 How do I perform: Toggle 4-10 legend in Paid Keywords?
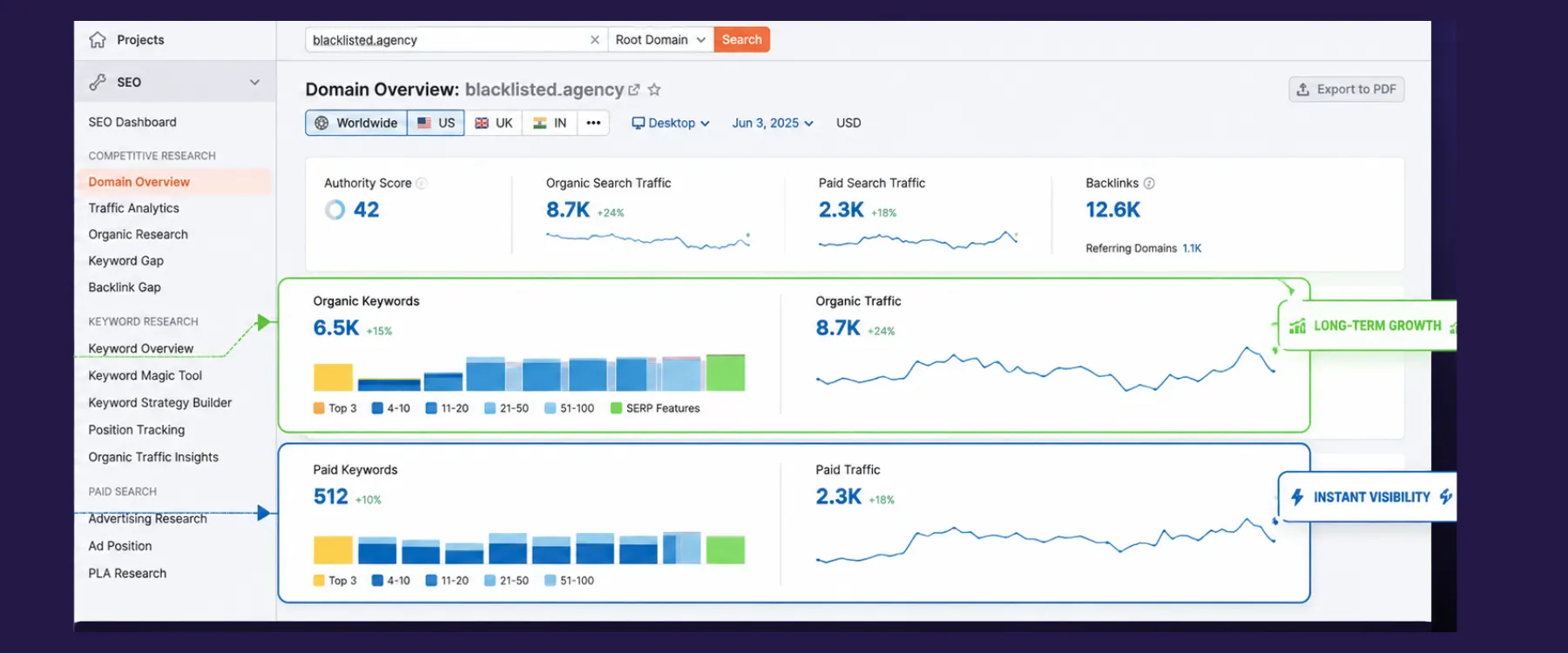pos(391,581)
